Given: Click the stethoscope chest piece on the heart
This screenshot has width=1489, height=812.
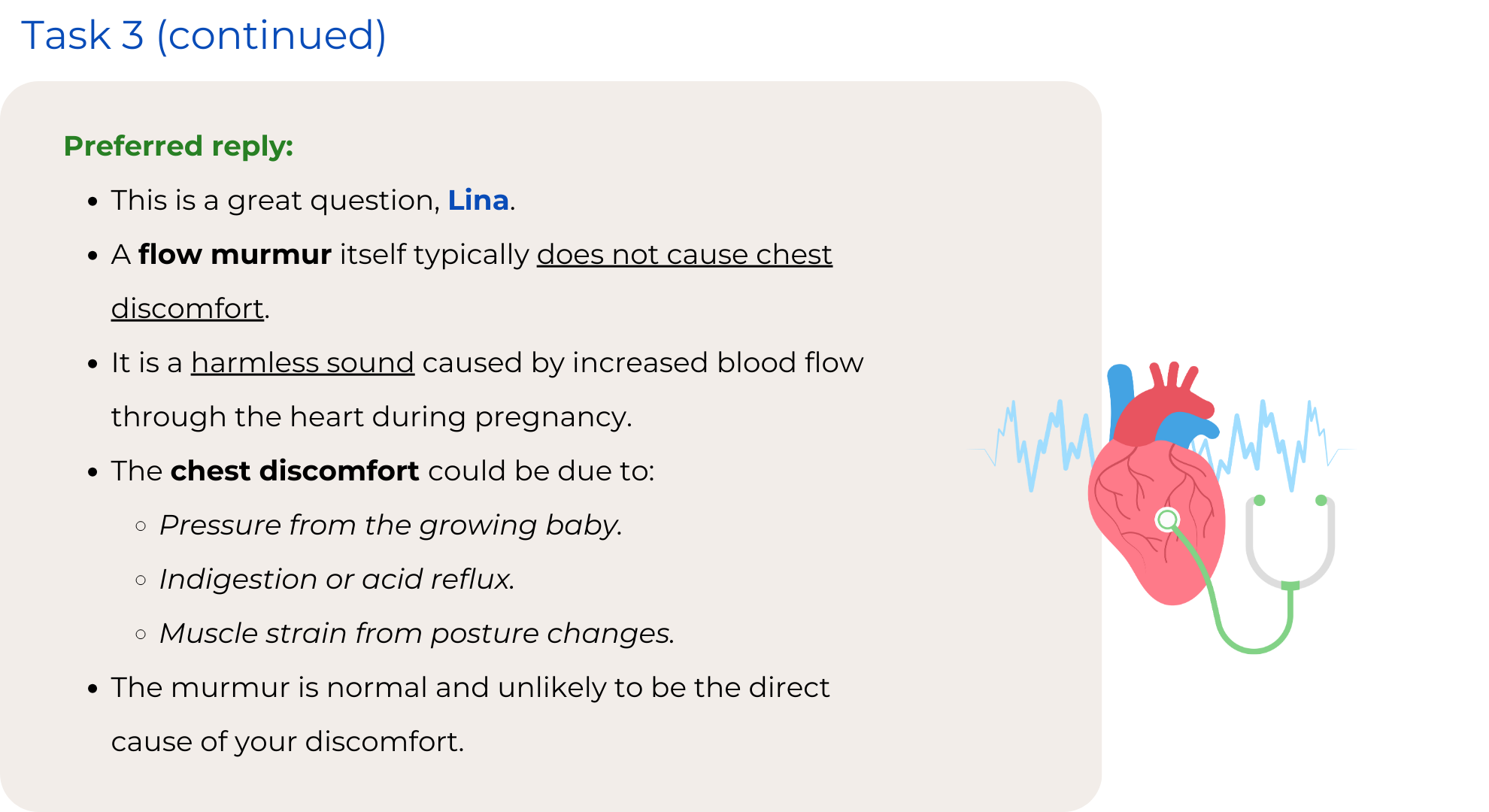Looking at the screenshot, I should click(1167, 520).
